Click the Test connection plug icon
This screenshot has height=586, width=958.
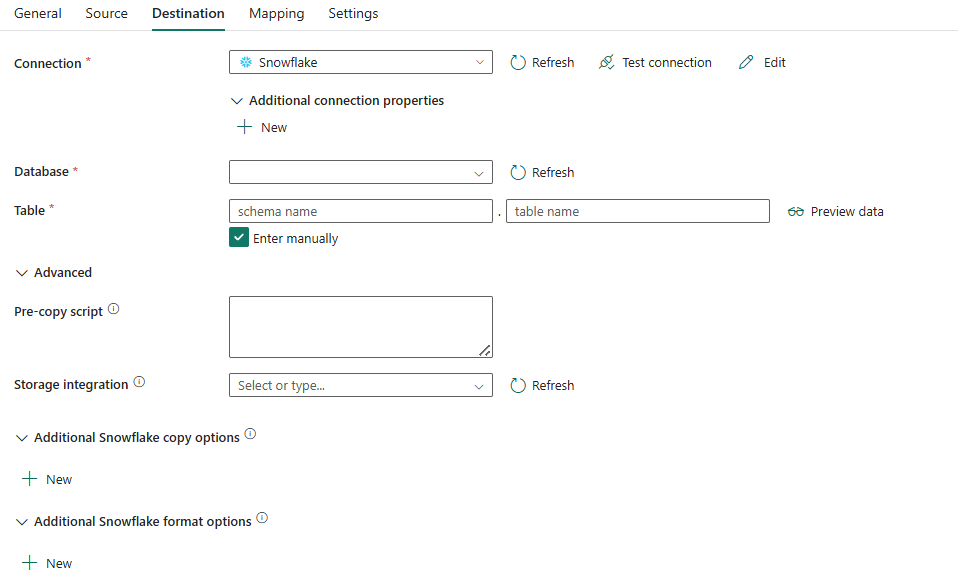coord(606,63)
